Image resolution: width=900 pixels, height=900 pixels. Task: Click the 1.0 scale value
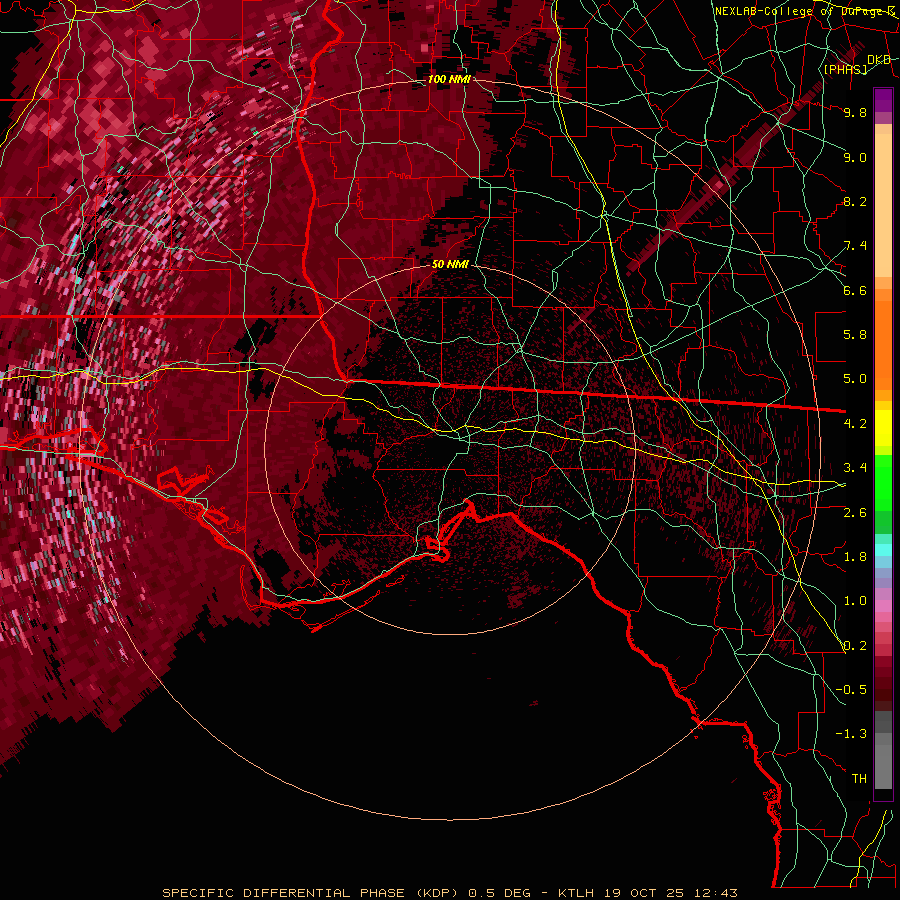tap(855, 601)
